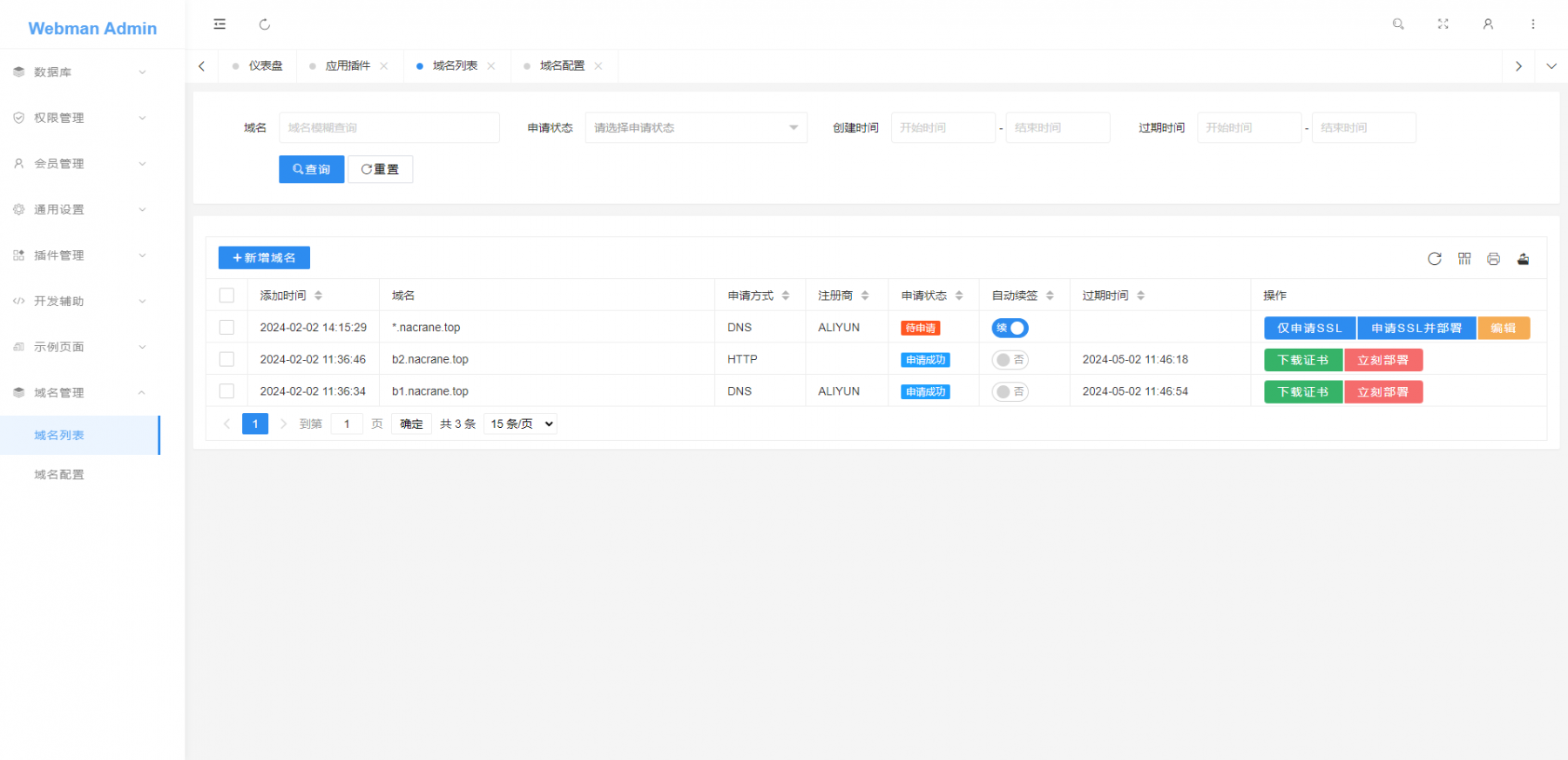Sort by 添加时间 column
Image resolution: width=1568 pixels, height=760 pixels.
(x=319, y=295)
